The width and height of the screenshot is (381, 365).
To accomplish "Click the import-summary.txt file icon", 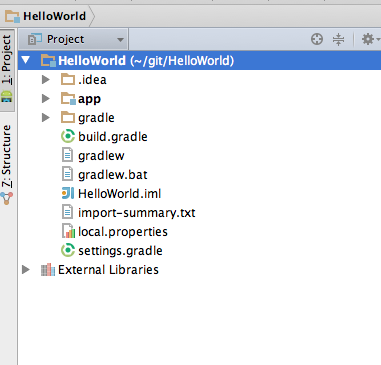I will coord(67,212).
